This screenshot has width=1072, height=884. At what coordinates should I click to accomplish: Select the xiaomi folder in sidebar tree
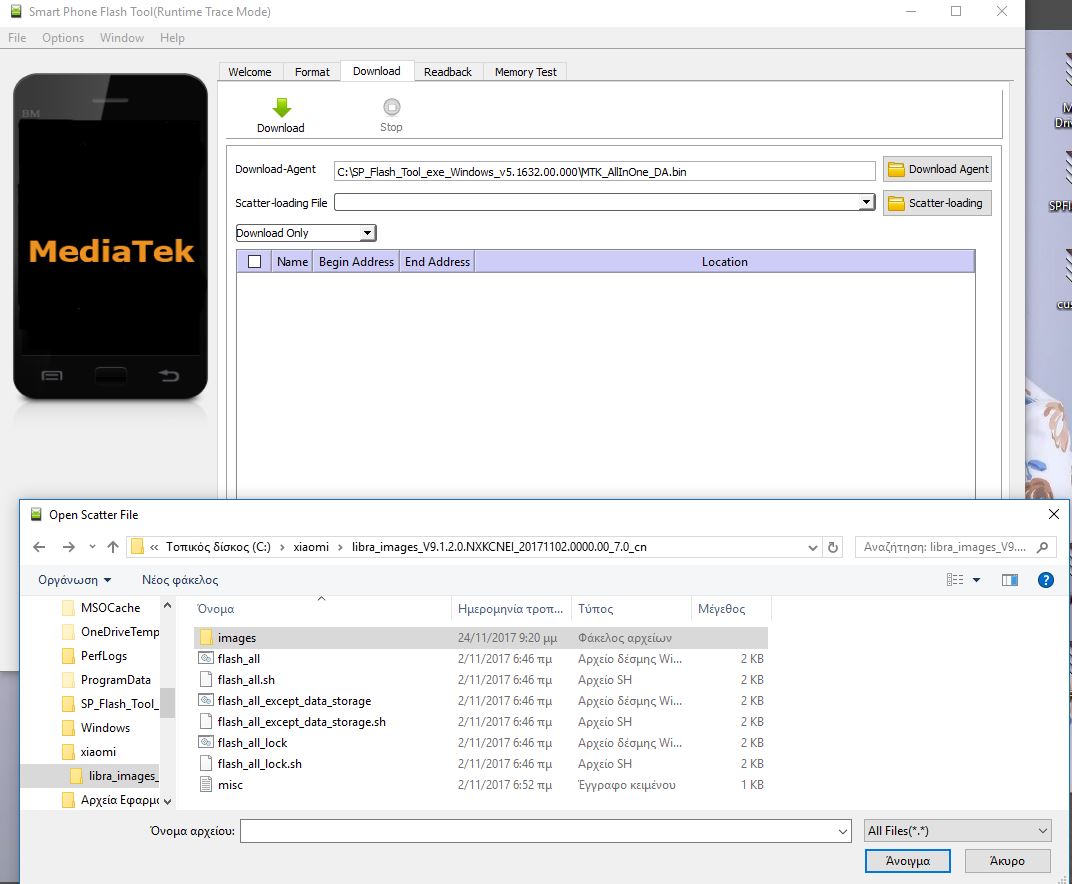(x=98, y=752)
